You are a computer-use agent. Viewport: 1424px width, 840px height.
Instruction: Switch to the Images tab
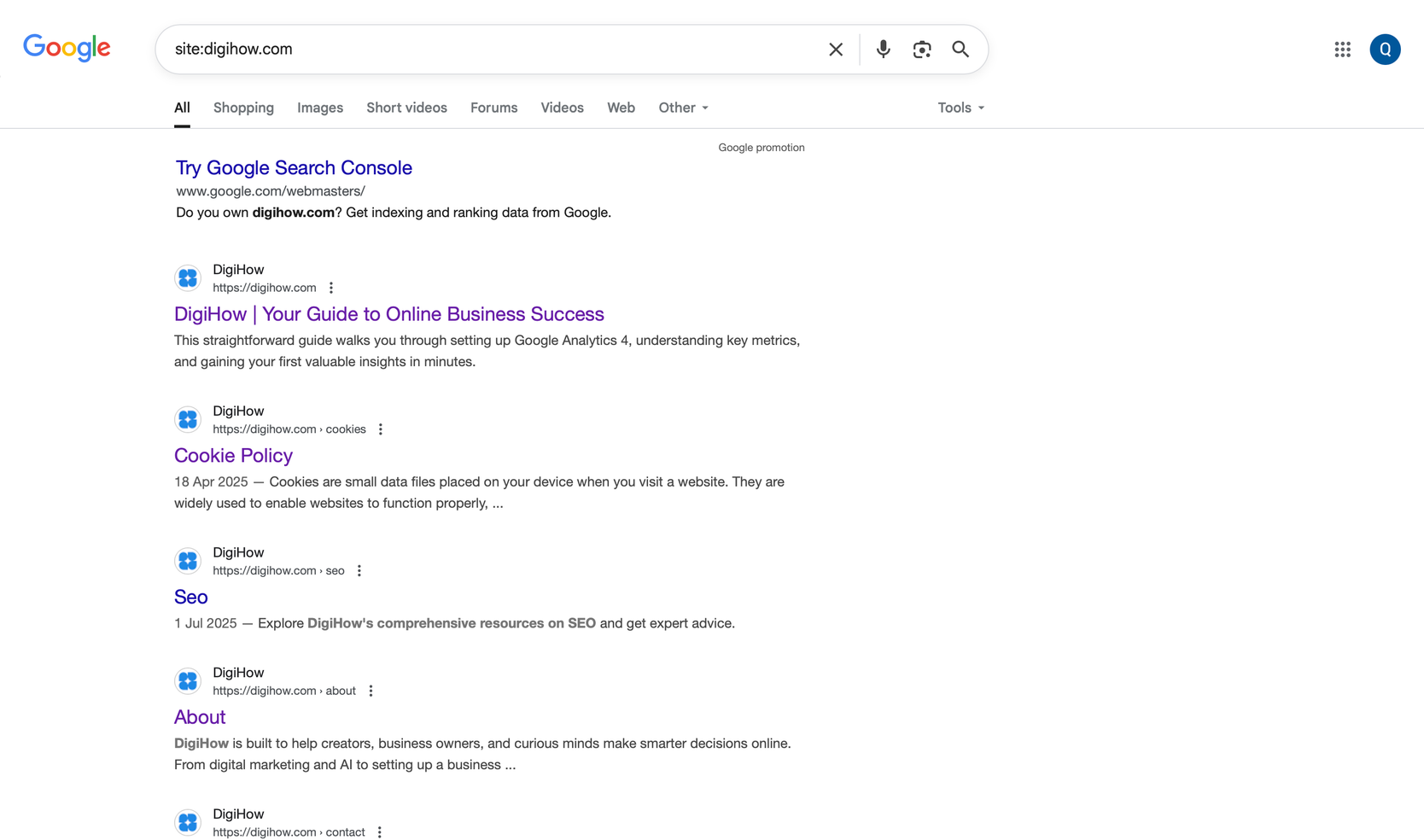(x=319, y=108)
